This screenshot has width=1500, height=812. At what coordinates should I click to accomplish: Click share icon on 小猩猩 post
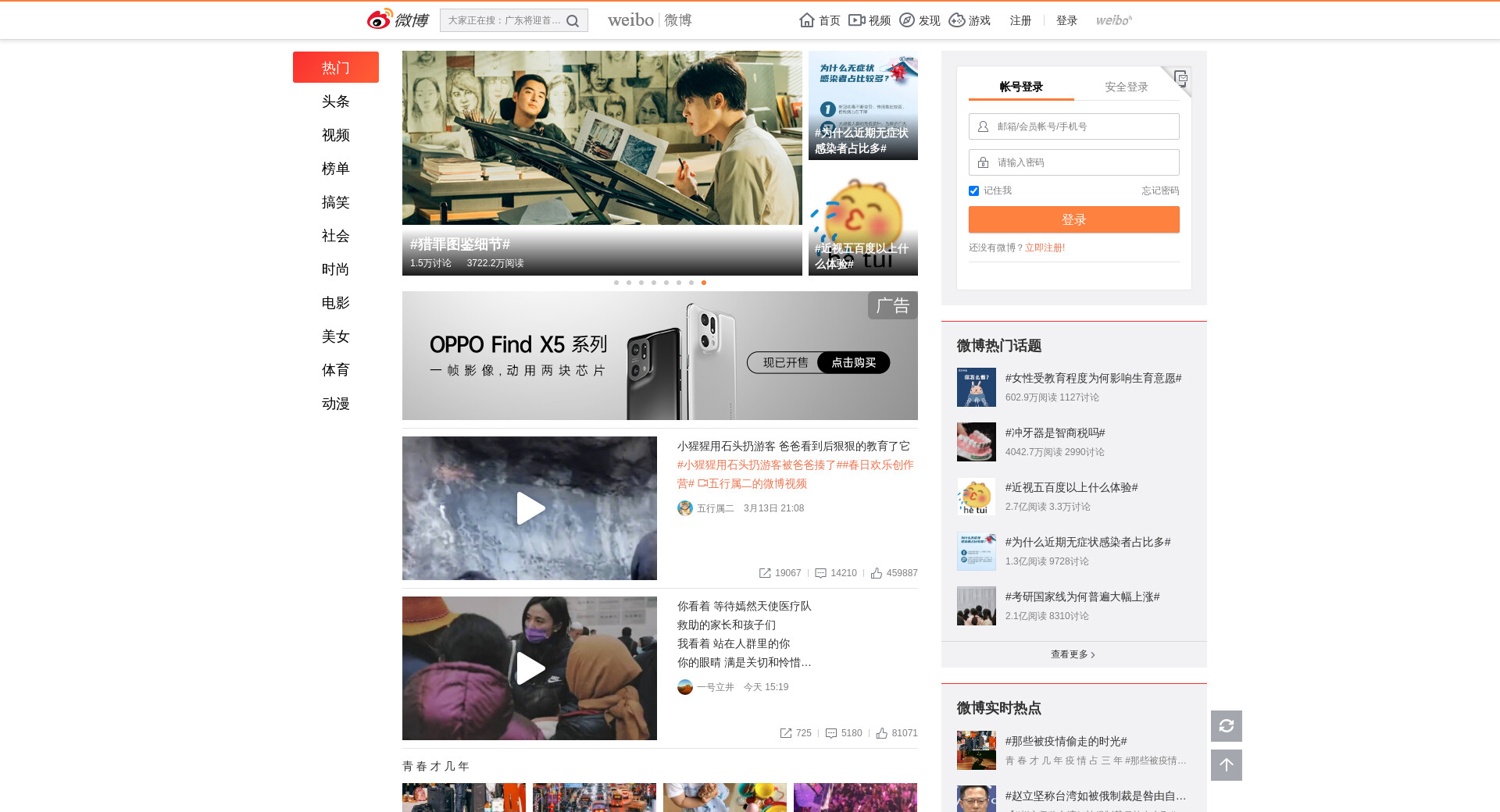tap(765, 573)
